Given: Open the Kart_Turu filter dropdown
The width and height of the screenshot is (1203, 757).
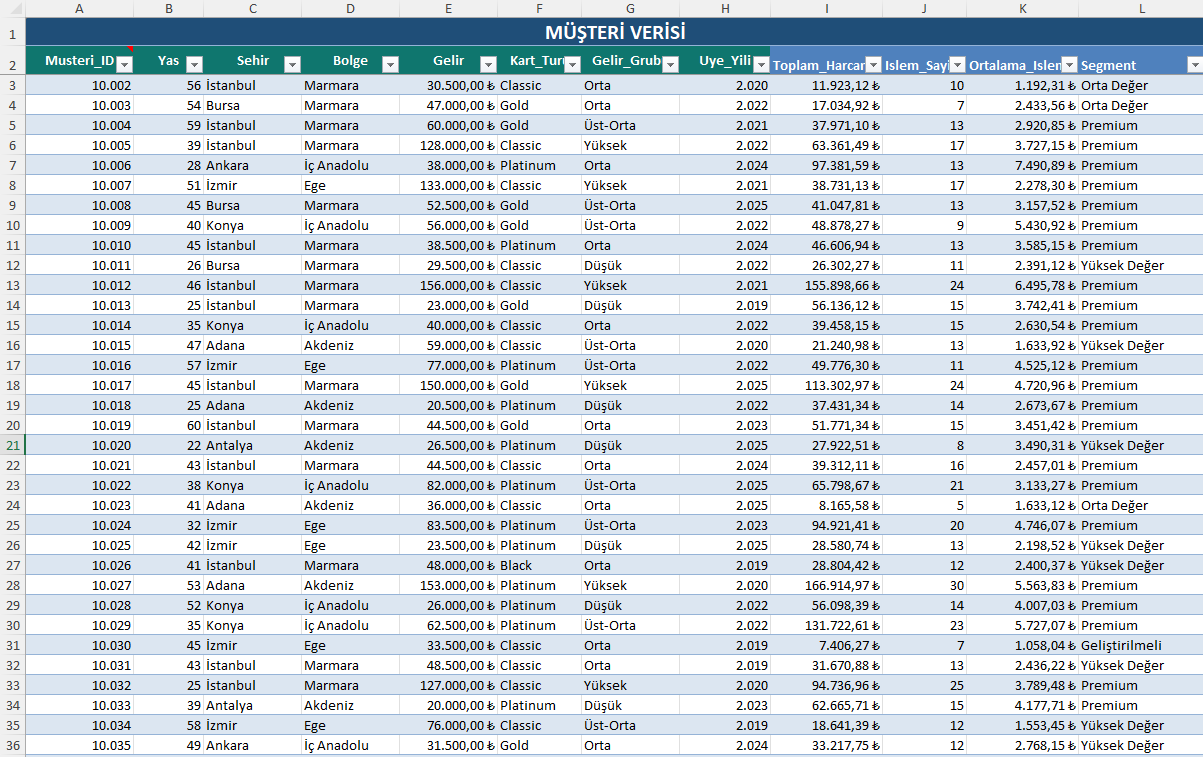Looking at the screenshot, I should coord(572,64).
